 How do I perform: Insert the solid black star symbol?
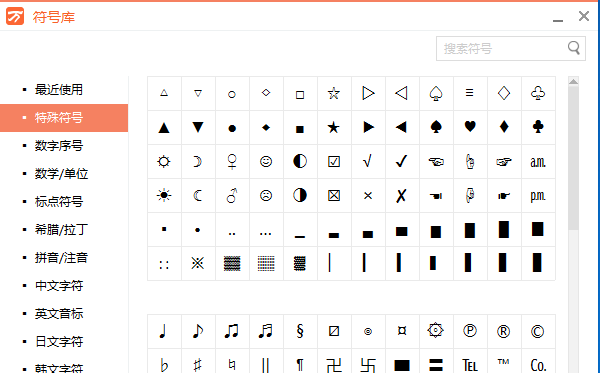click(334, 127)
